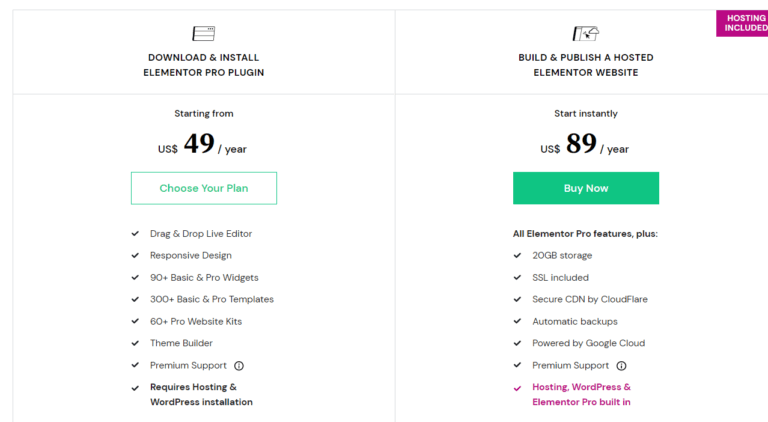Click Hosting, WordPress & Elementor Pro built in
Screen dimensions: 768x422
tap(583, 394)
